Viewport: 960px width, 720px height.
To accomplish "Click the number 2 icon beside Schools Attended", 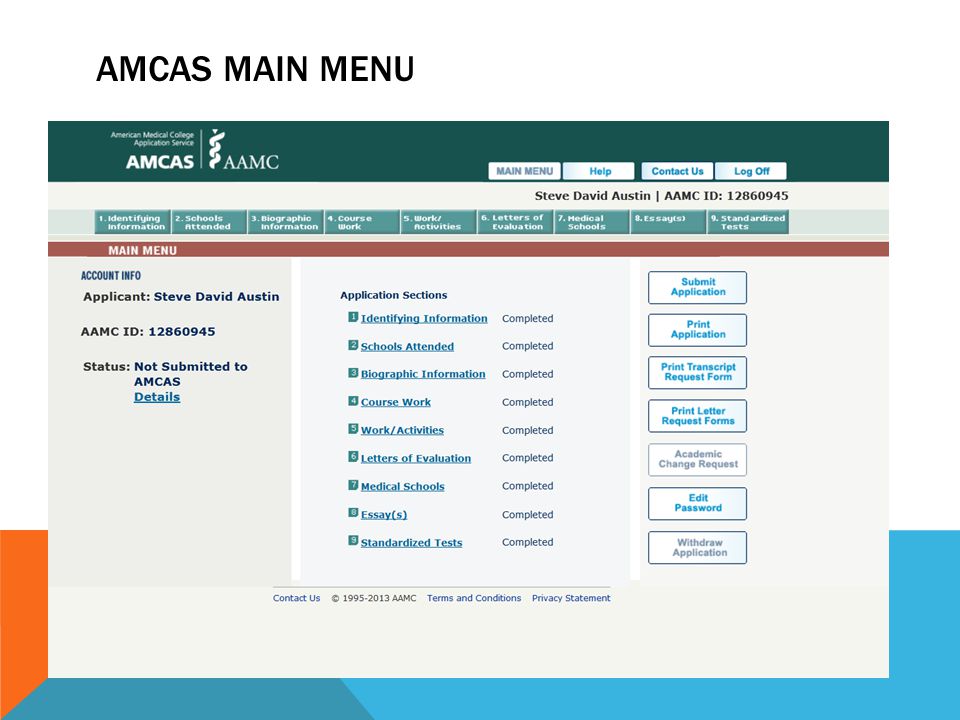I will [x=353, y=345].
